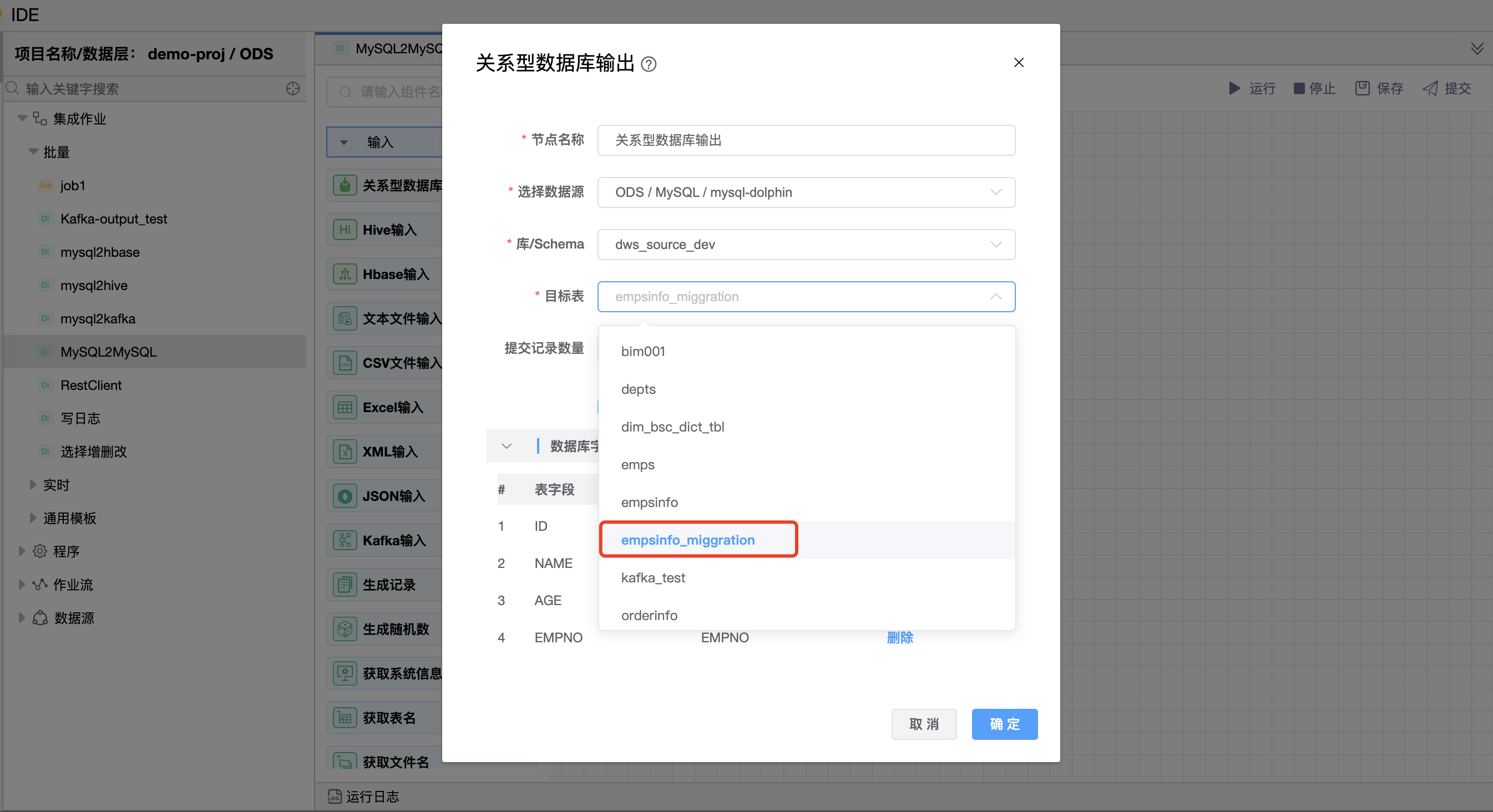Image resolution: width=1493 pixels, height=812 pixels.
Task: Select kafka_test from table list
Action: 806,577
